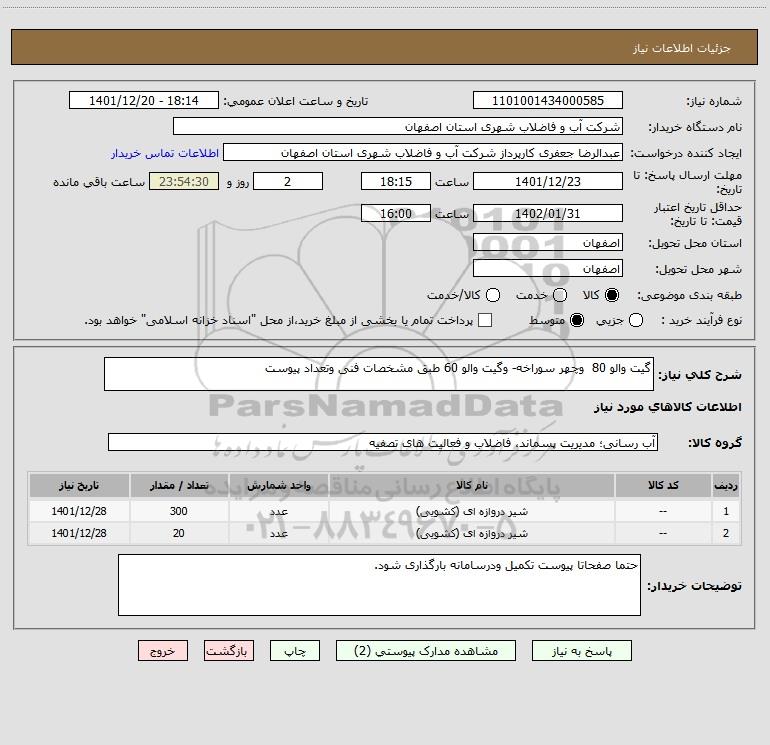Click the remaining time 23:54:30 field
The height and width of the screenshot is (745, 770).
pos(184,181)
